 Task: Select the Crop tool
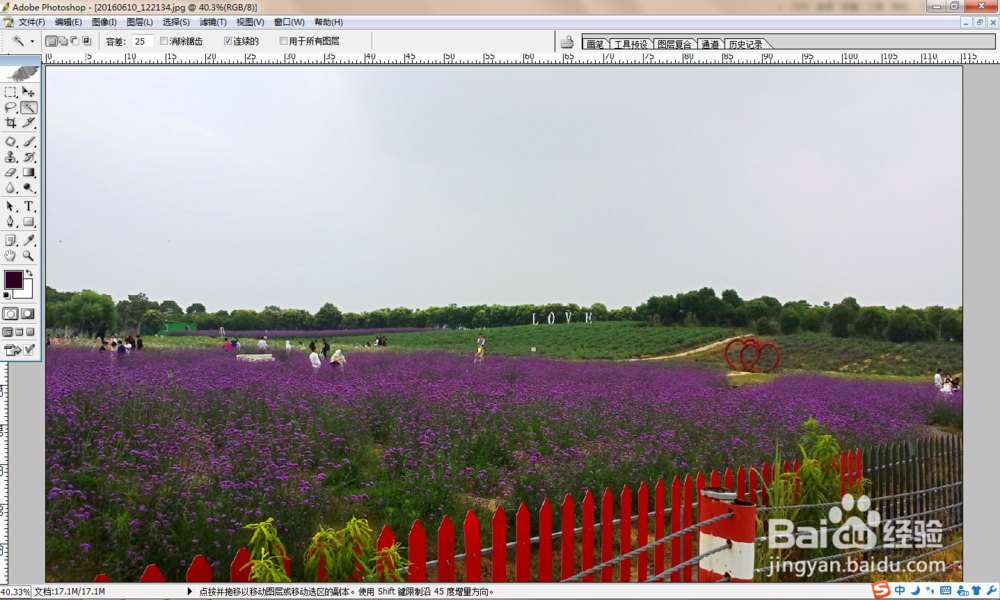[10, 122]
